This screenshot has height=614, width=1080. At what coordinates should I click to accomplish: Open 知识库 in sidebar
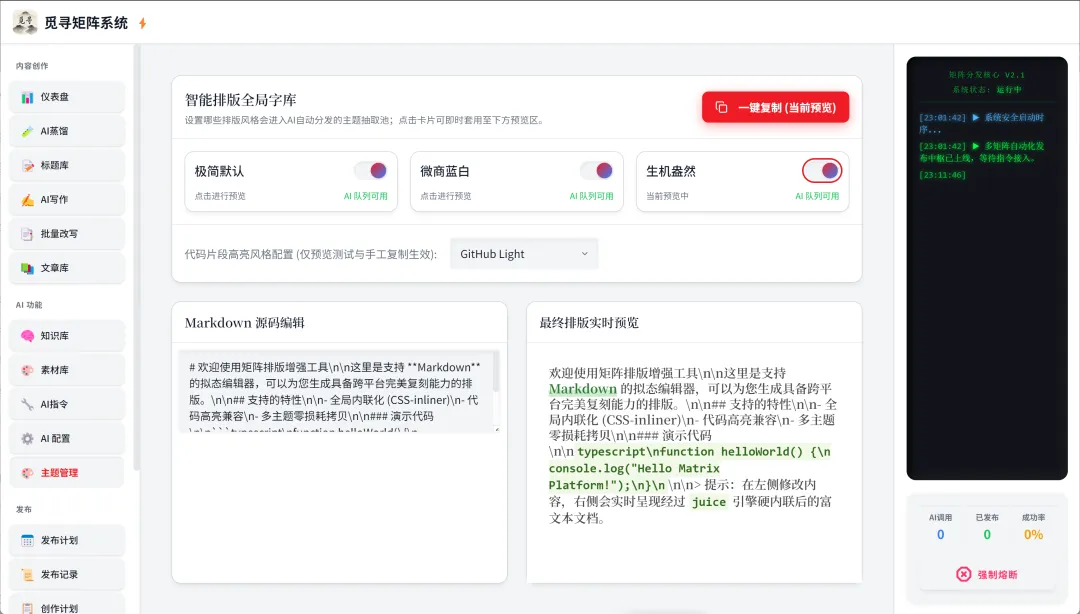pos(67,336)
